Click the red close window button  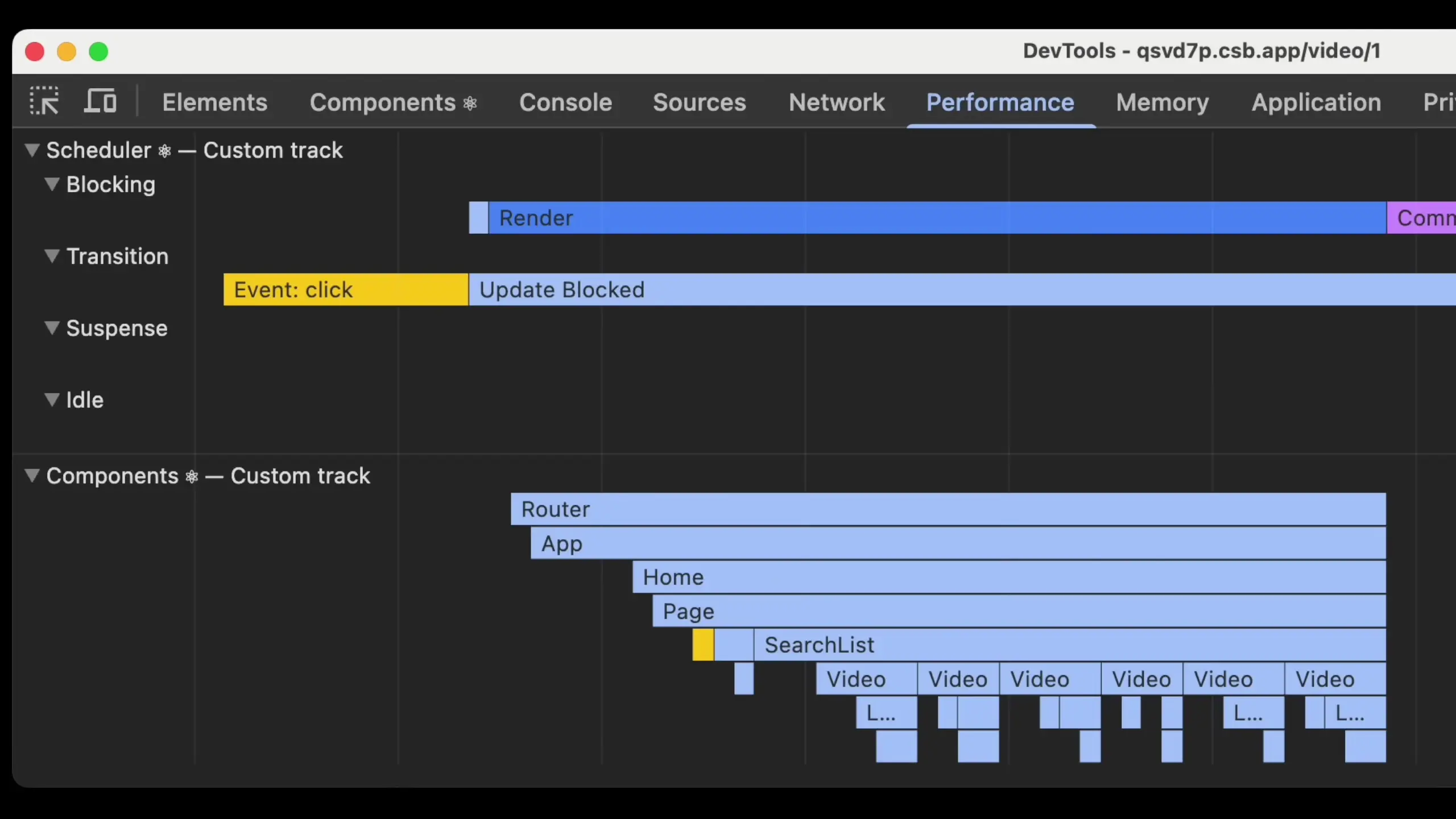(35, 52)
